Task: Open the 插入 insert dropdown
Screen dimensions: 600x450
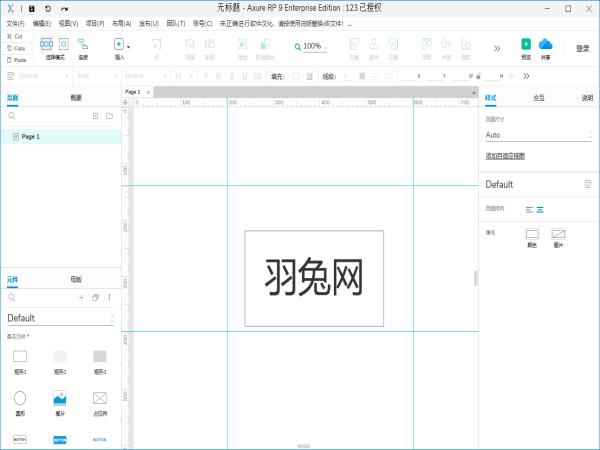Action: tap(121, 45)
